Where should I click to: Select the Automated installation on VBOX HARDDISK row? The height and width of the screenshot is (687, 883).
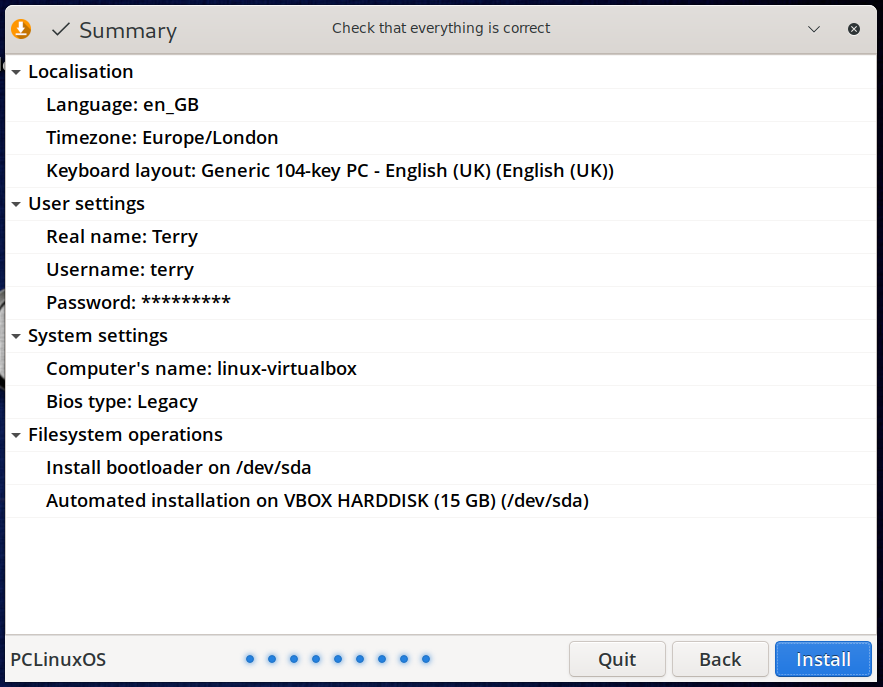441,501
